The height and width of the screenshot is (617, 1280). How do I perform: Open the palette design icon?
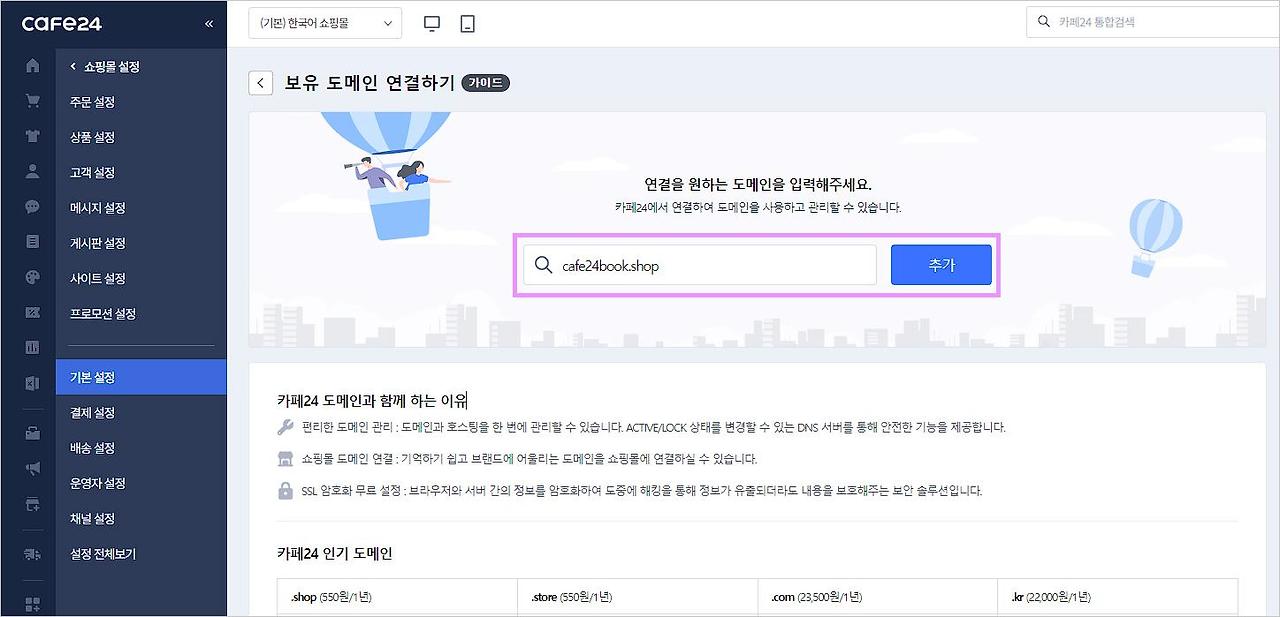coord(33,277)
